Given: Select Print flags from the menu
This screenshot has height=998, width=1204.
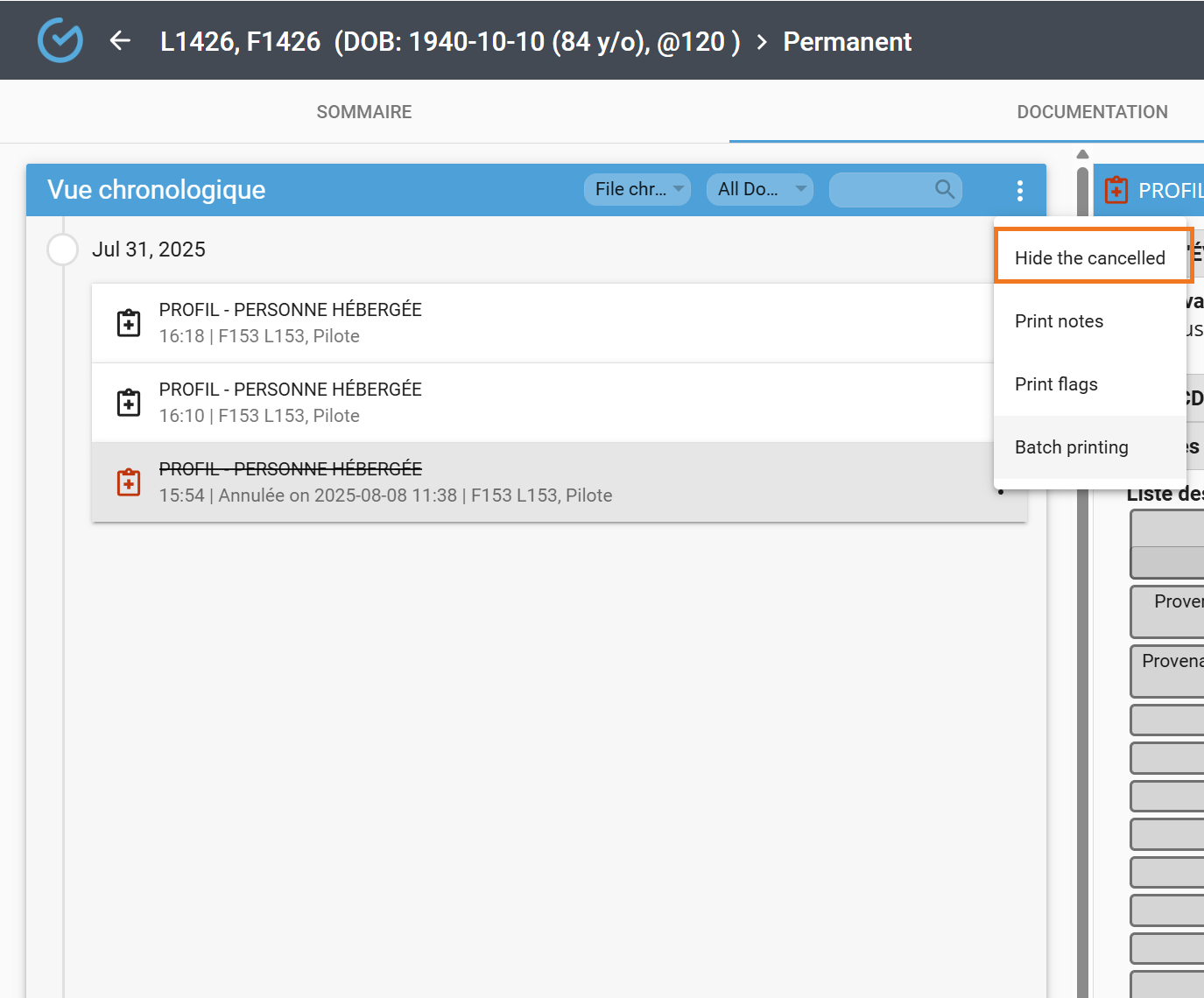Looking at the screenshot, I should 1056,384.
